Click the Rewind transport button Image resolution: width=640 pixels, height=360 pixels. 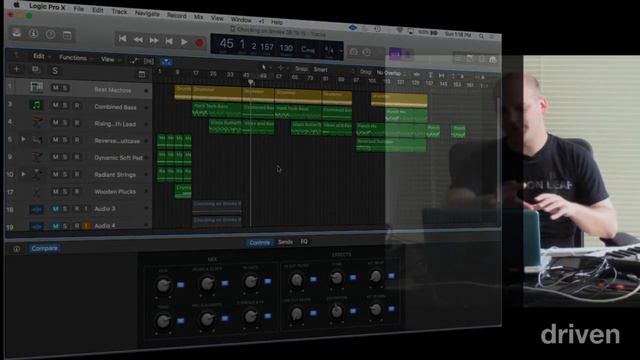tap(138, 40)
